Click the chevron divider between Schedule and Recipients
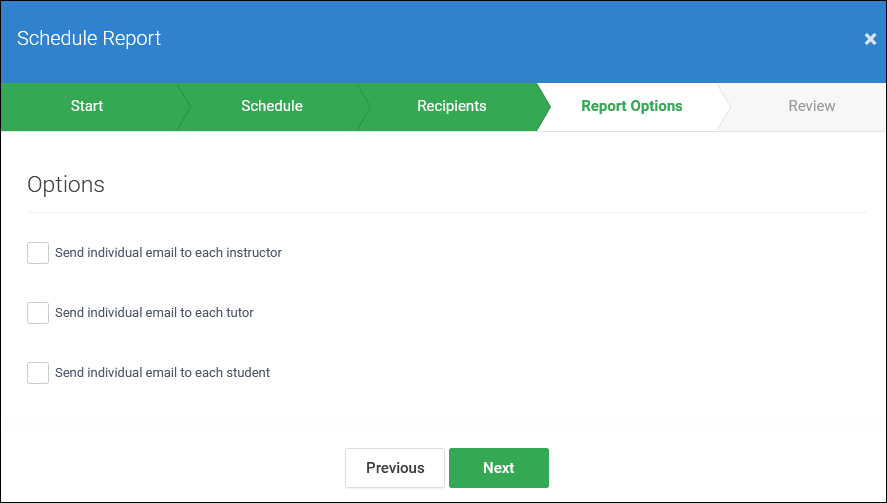Image resolution: width=887 pixels, height=503 pixels. [x=364, y=107]
